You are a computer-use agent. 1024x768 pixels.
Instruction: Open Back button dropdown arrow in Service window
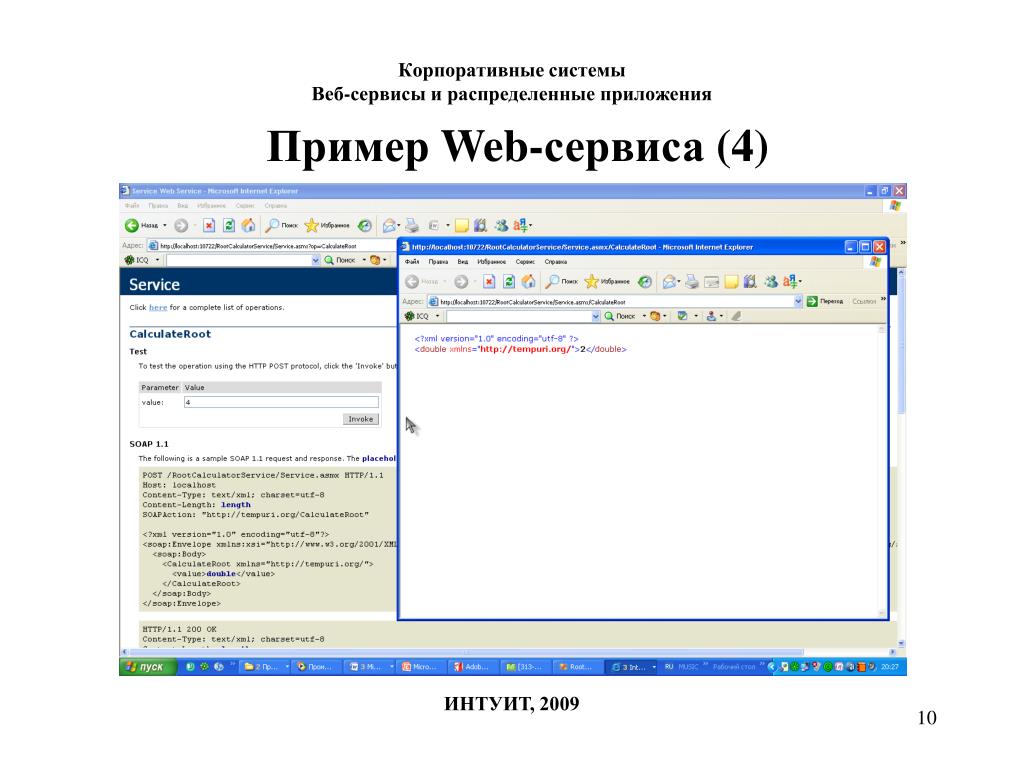pyautogui.click(x=165, y=225)
